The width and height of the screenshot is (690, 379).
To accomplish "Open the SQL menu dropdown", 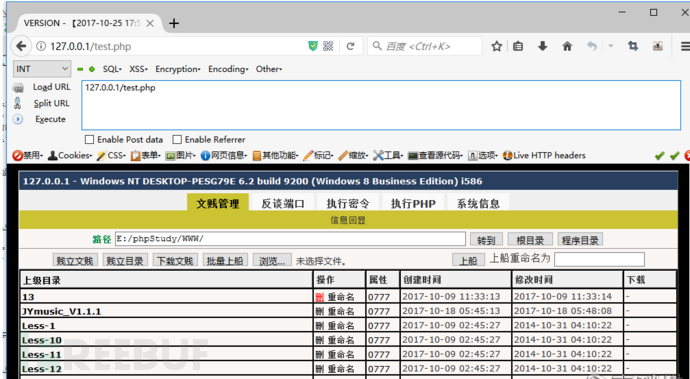I will (x=112, y=69).
